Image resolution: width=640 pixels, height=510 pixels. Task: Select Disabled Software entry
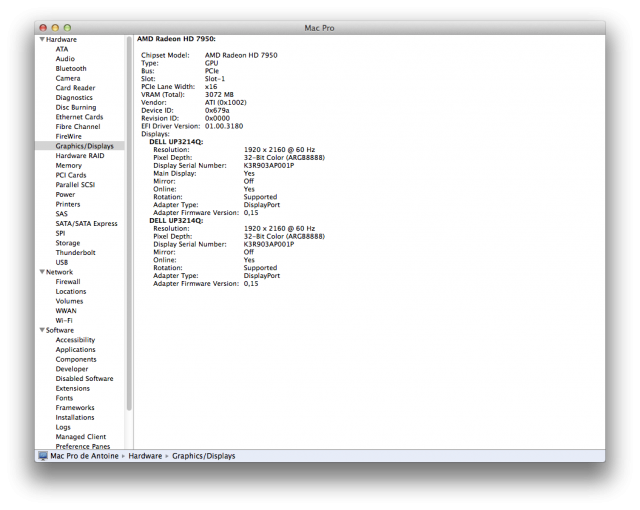pyautogui.click(x=84, y=379)
